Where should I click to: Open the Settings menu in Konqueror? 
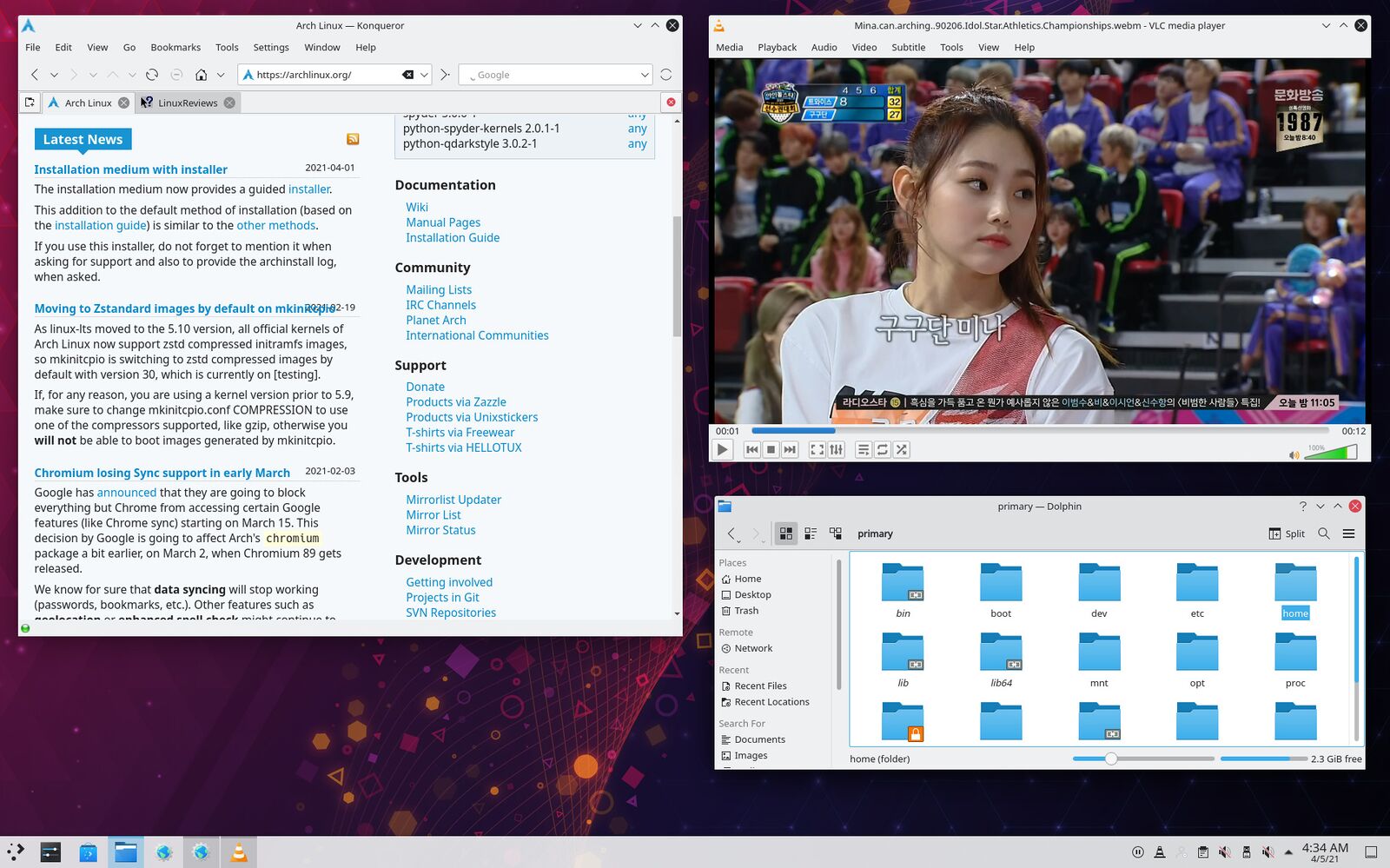[271, 47]
